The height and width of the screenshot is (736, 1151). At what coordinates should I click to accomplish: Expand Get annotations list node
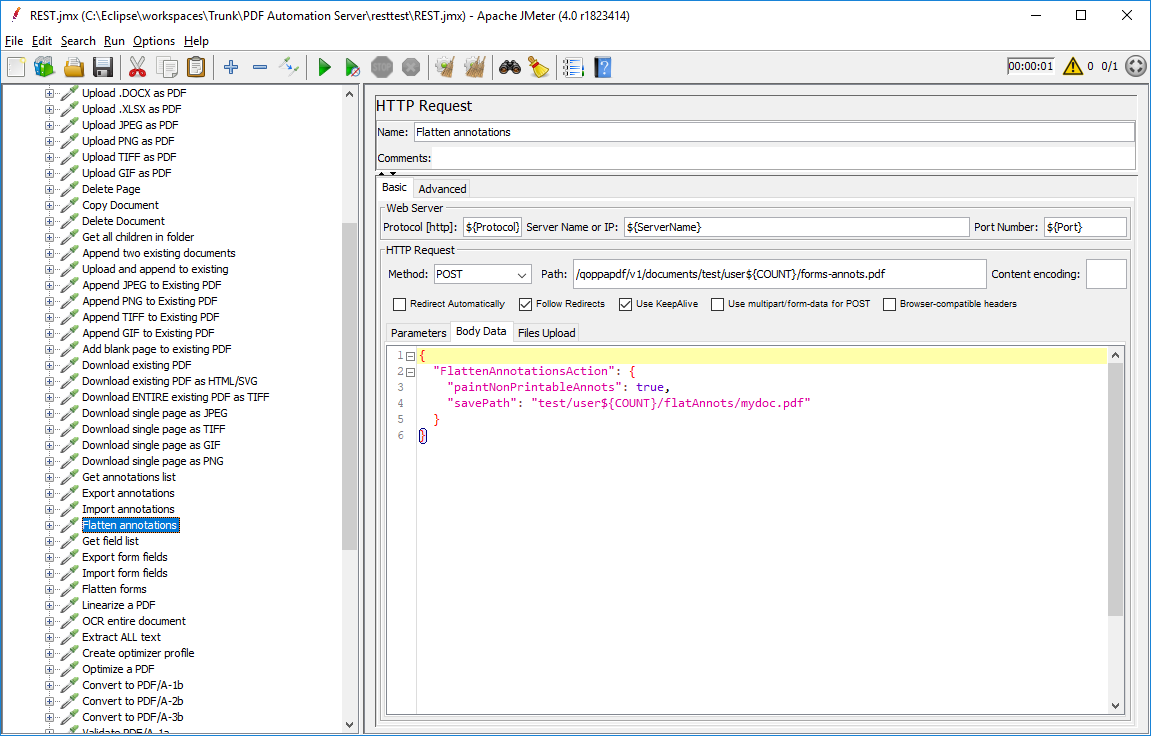pyautogui.click(x=49, y=477)
